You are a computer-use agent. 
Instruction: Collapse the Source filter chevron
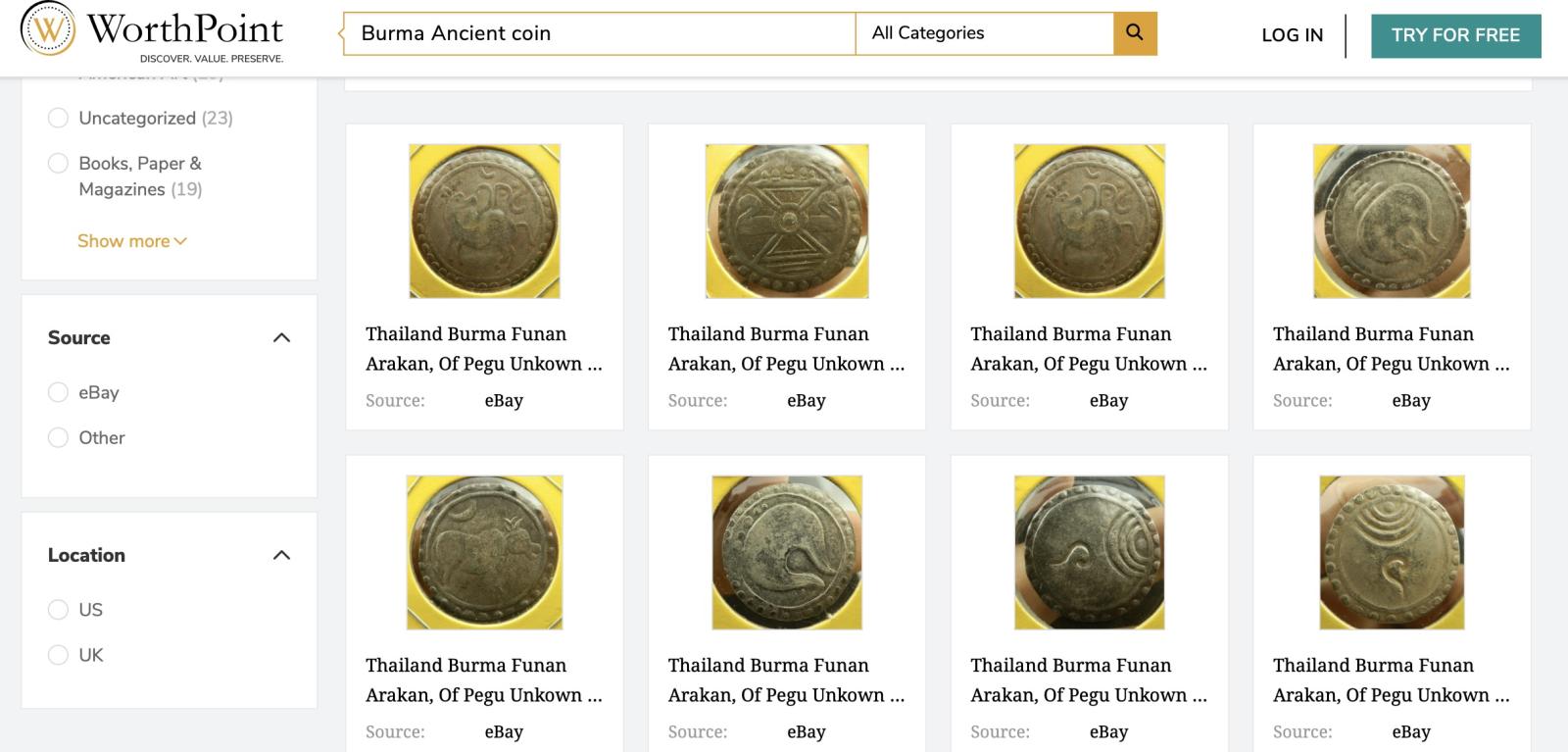pyautogui.click(x=281, y=338)
